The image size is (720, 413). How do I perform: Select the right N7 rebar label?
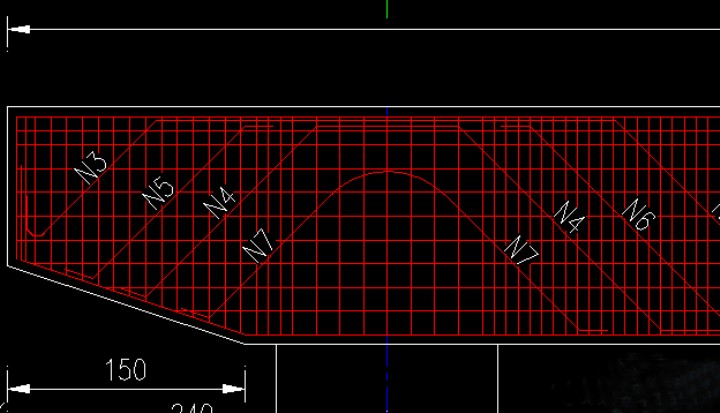(x=521, y=250)
